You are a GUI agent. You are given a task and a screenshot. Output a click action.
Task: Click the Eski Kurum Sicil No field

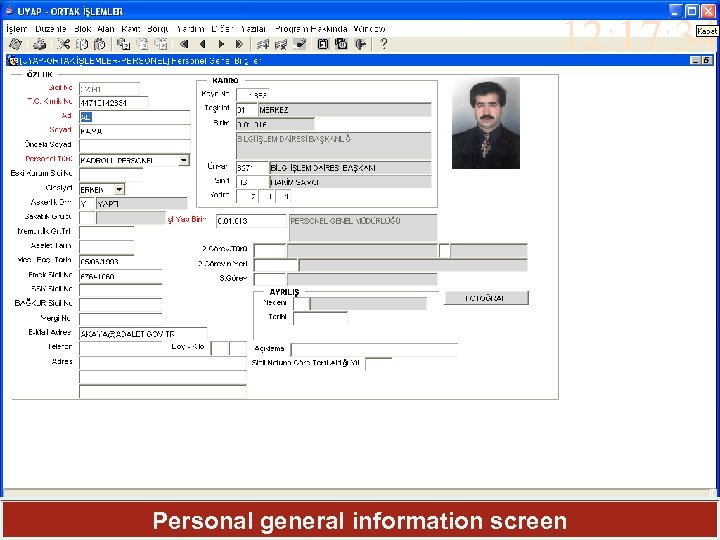(111, 174)
